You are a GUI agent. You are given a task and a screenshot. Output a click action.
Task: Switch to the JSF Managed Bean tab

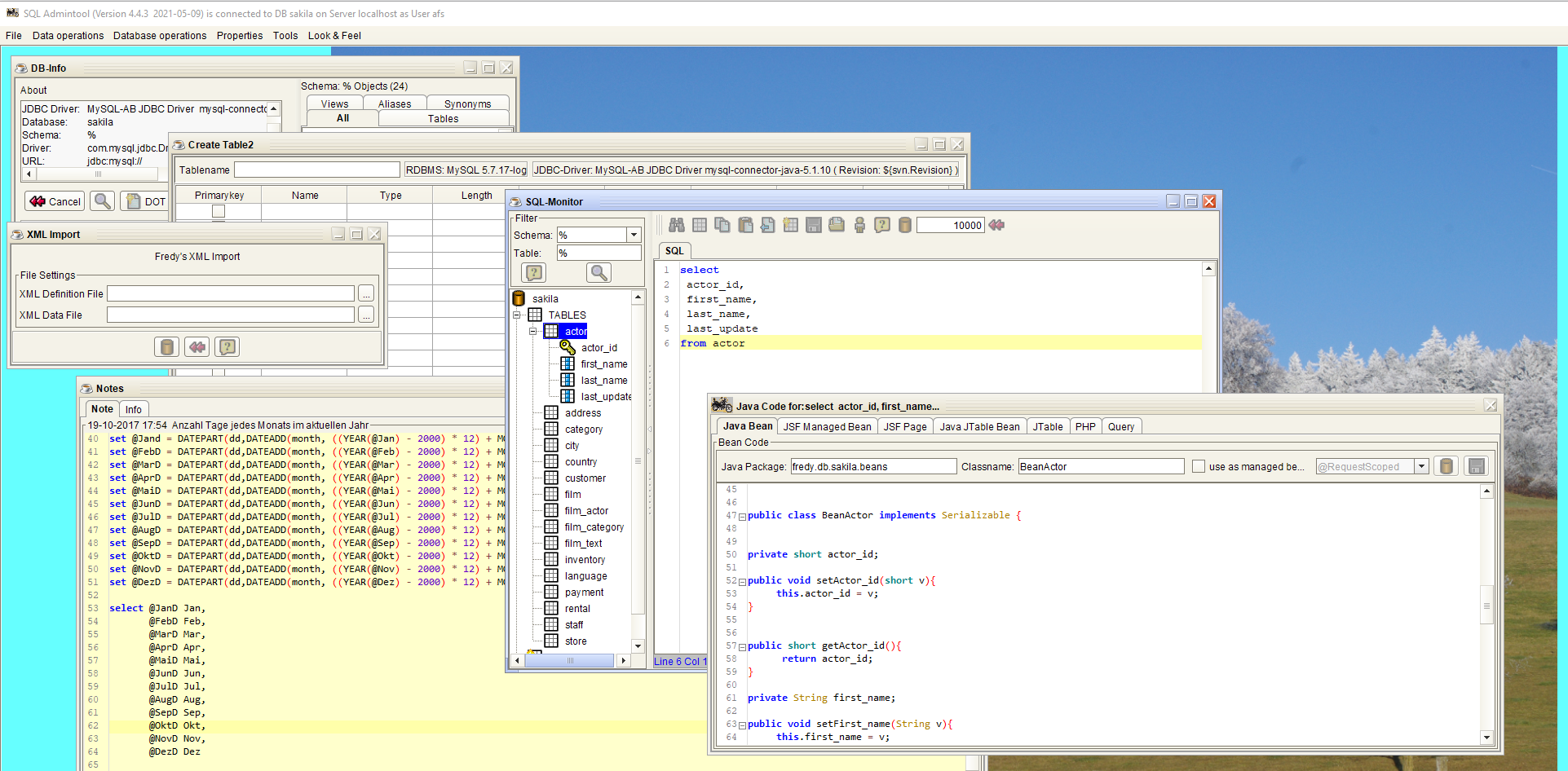(x=827, y=426)
